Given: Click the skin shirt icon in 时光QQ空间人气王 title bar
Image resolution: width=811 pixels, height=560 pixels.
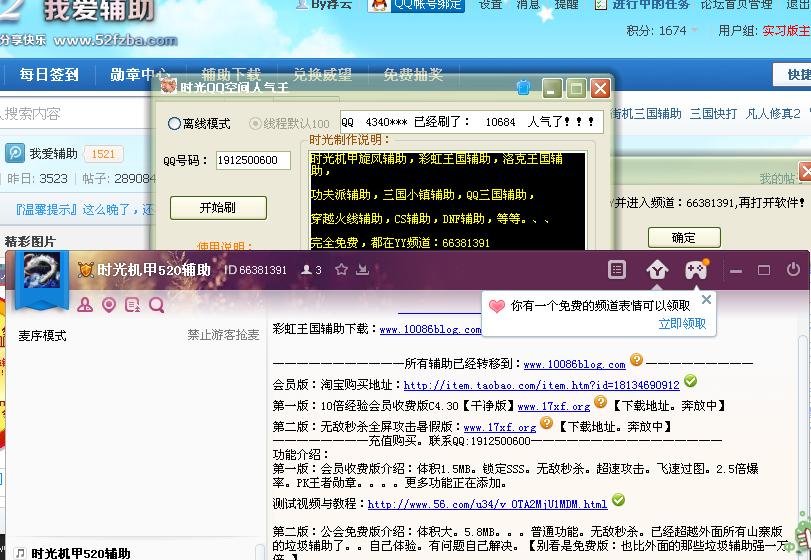Looking at the screenshot, I should pyautogui.click(x=523, y=87).
